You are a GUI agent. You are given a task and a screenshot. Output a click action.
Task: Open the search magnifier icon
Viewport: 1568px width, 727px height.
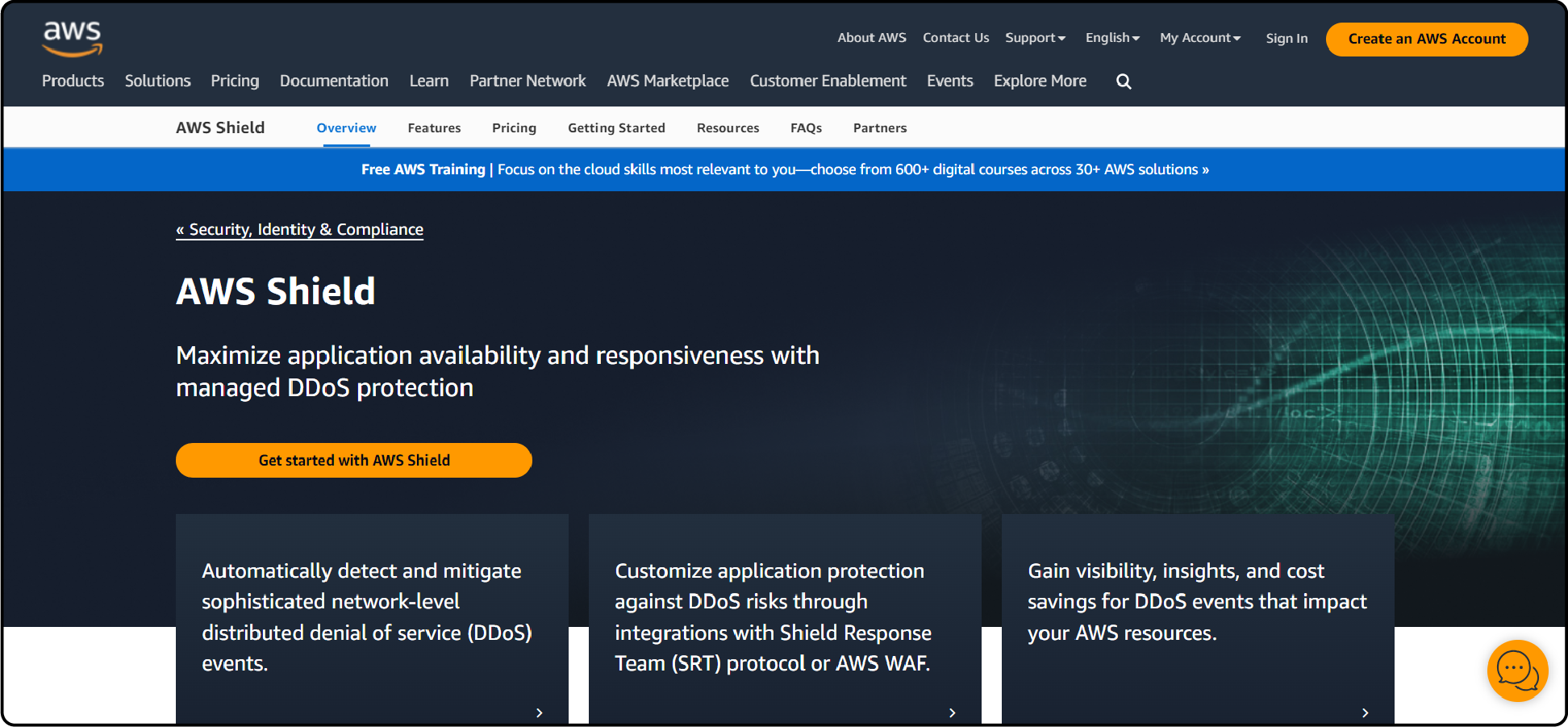[1124, 81]
